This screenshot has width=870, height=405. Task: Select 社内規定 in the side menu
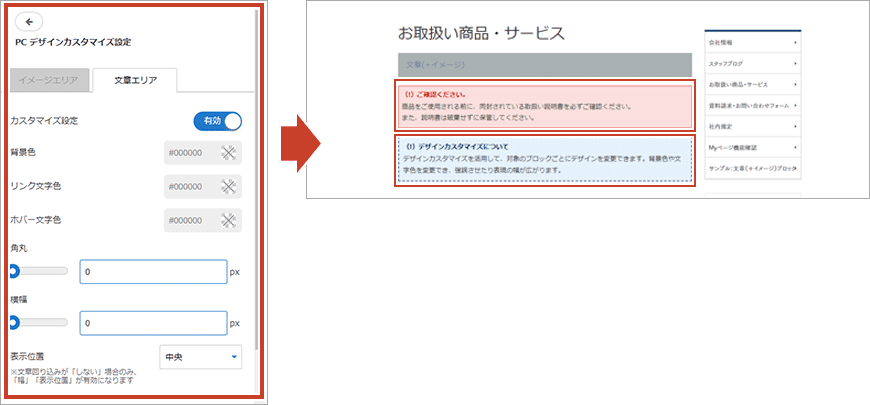pyautogui.click(x=751, y=127)
